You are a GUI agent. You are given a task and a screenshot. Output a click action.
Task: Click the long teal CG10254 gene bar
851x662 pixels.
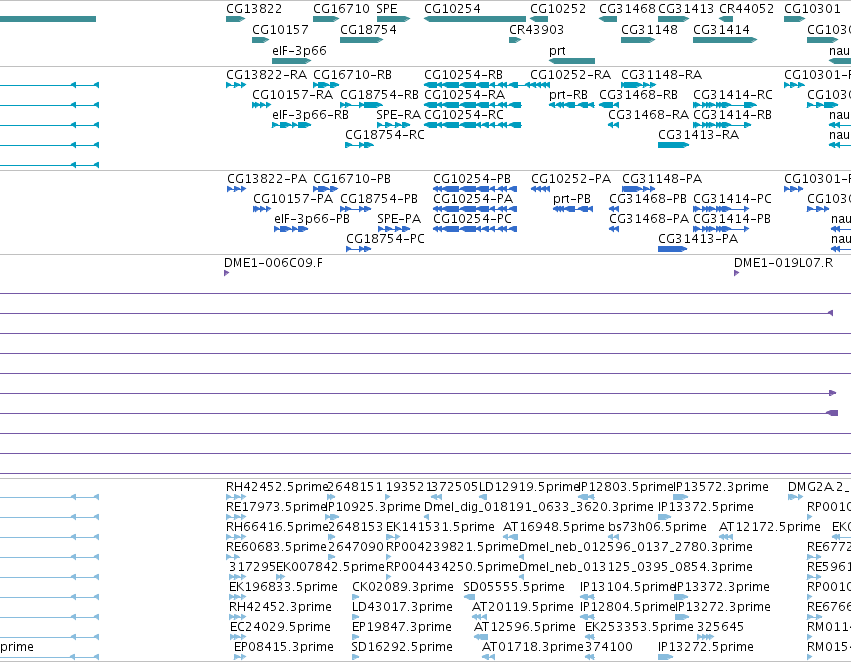pyautogui.click(x=475, y=19)
